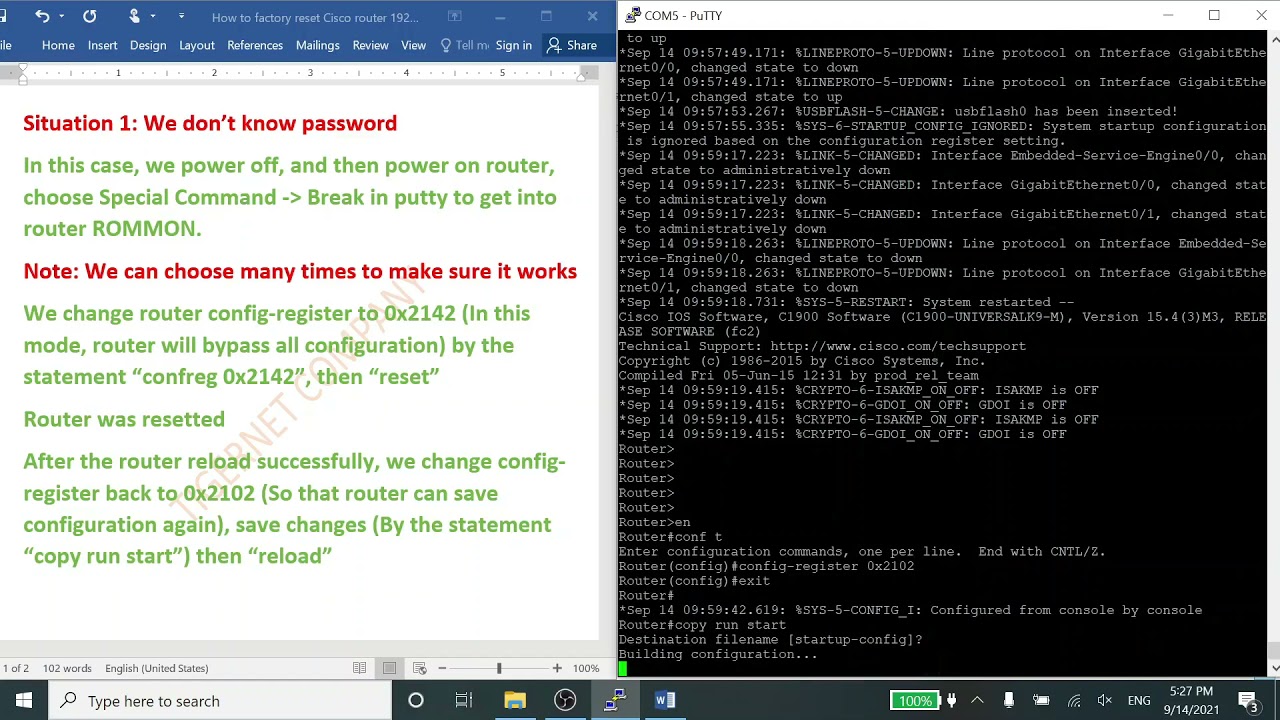Open the Insert ribbon tab

click(102, 45)
